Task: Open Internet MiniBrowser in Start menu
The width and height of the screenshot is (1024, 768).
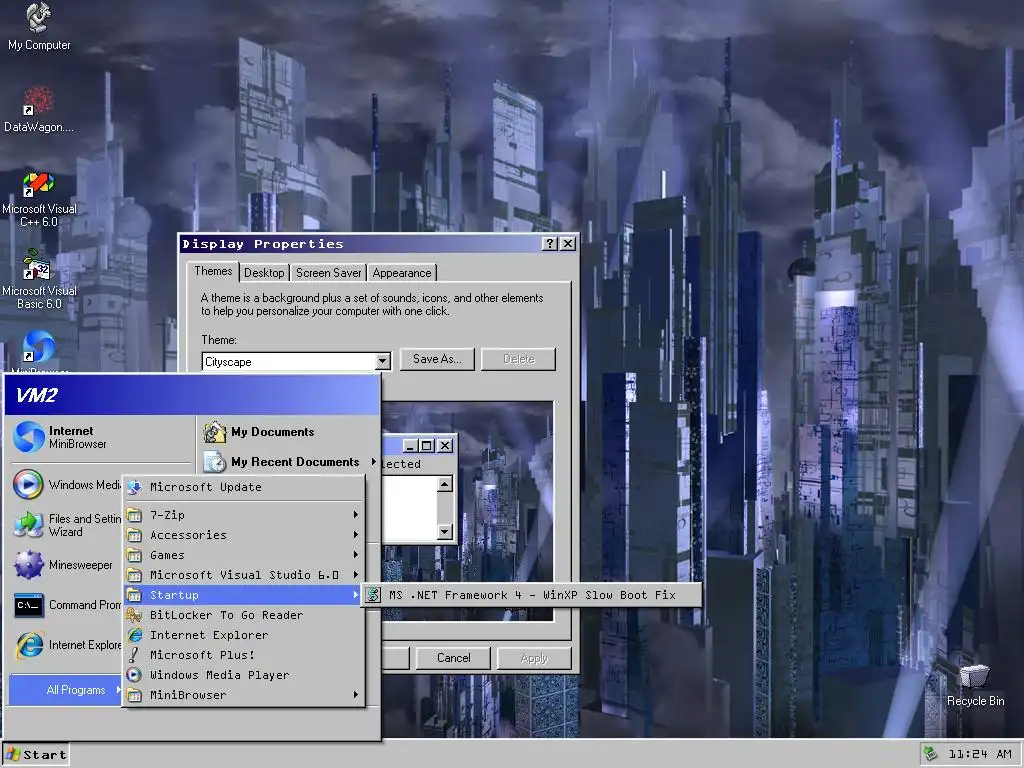Action: pyautogui.click(x=101, y=437)
